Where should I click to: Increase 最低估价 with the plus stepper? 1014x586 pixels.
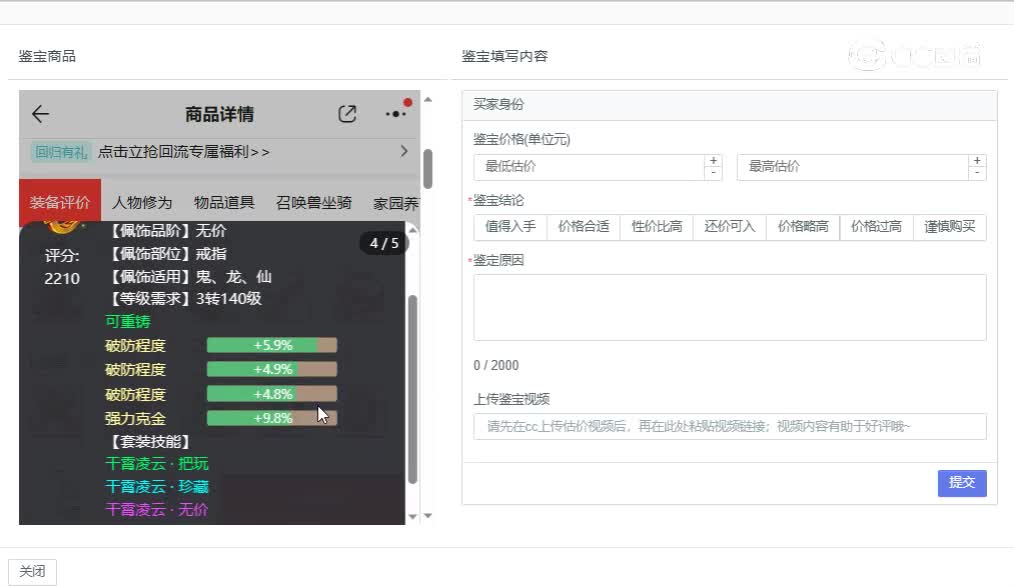[713, 161]
